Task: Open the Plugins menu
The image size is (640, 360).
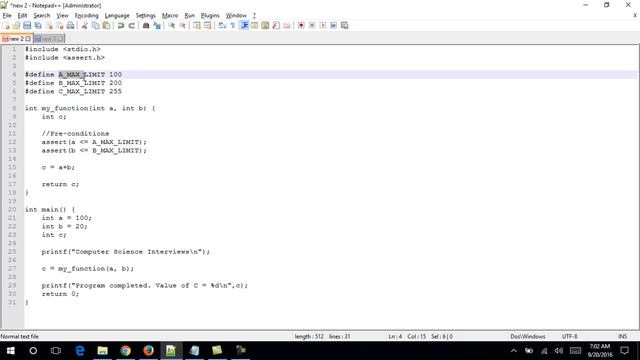Action: pyautogui.click(x=210, y=16)
